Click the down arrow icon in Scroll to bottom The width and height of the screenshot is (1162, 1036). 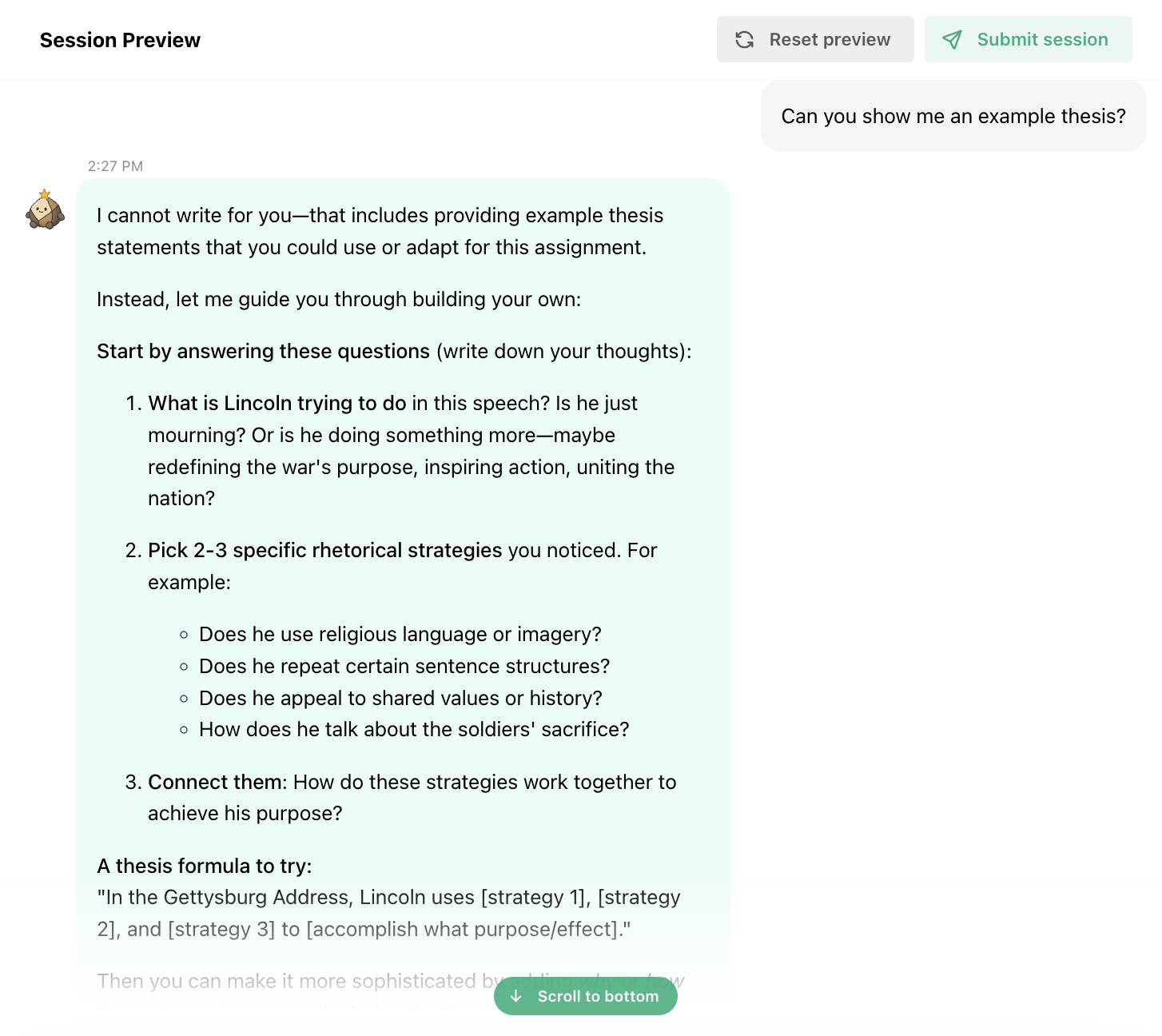pyautogui.click(x=516, y=996)
